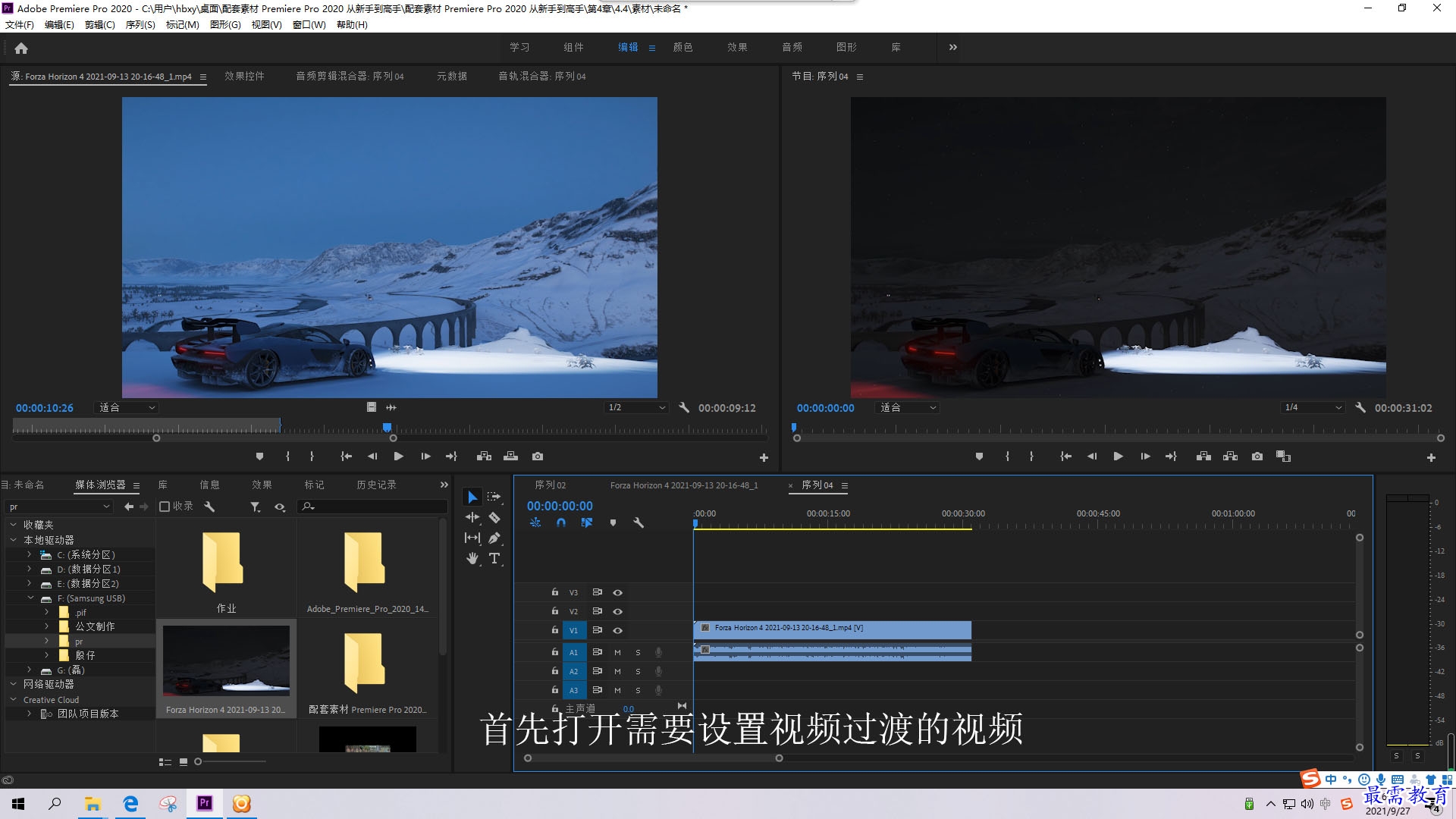
Task: Step forward one frame in Program monitor
Action: pyautogui.click(x=1145, y=457)
